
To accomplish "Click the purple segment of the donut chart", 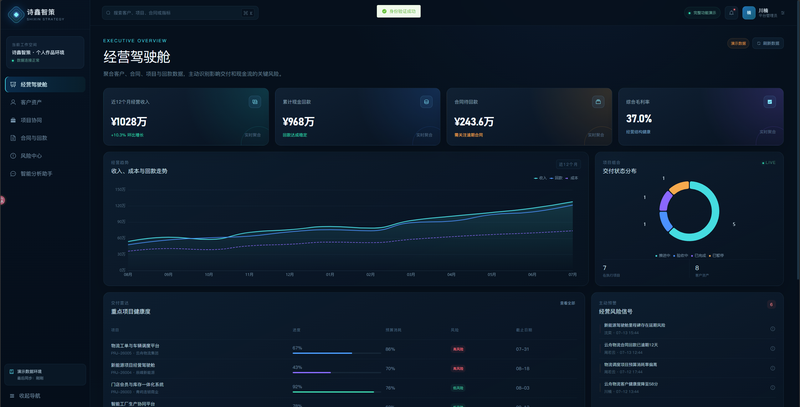I will 665,200.
